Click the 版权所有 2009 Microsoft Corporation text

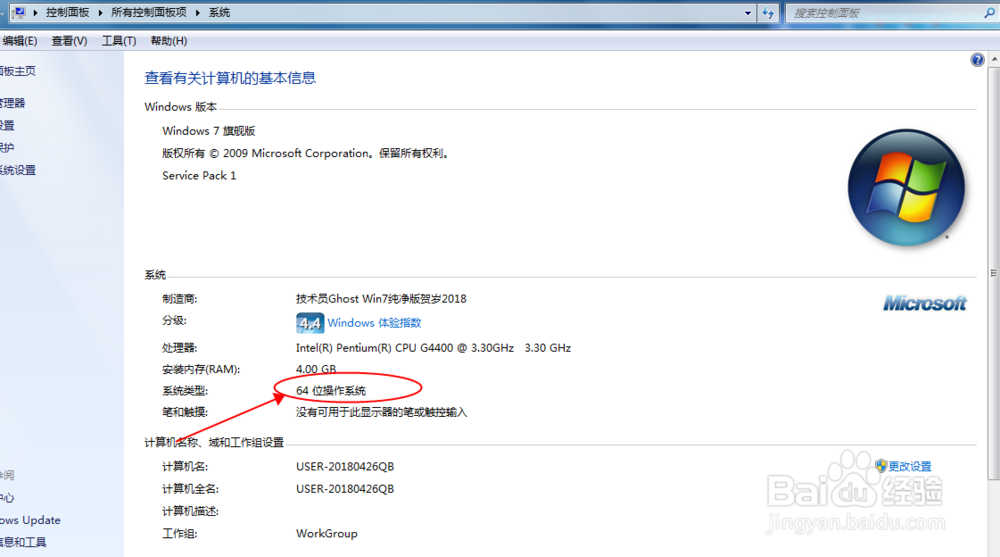[307, 153]
